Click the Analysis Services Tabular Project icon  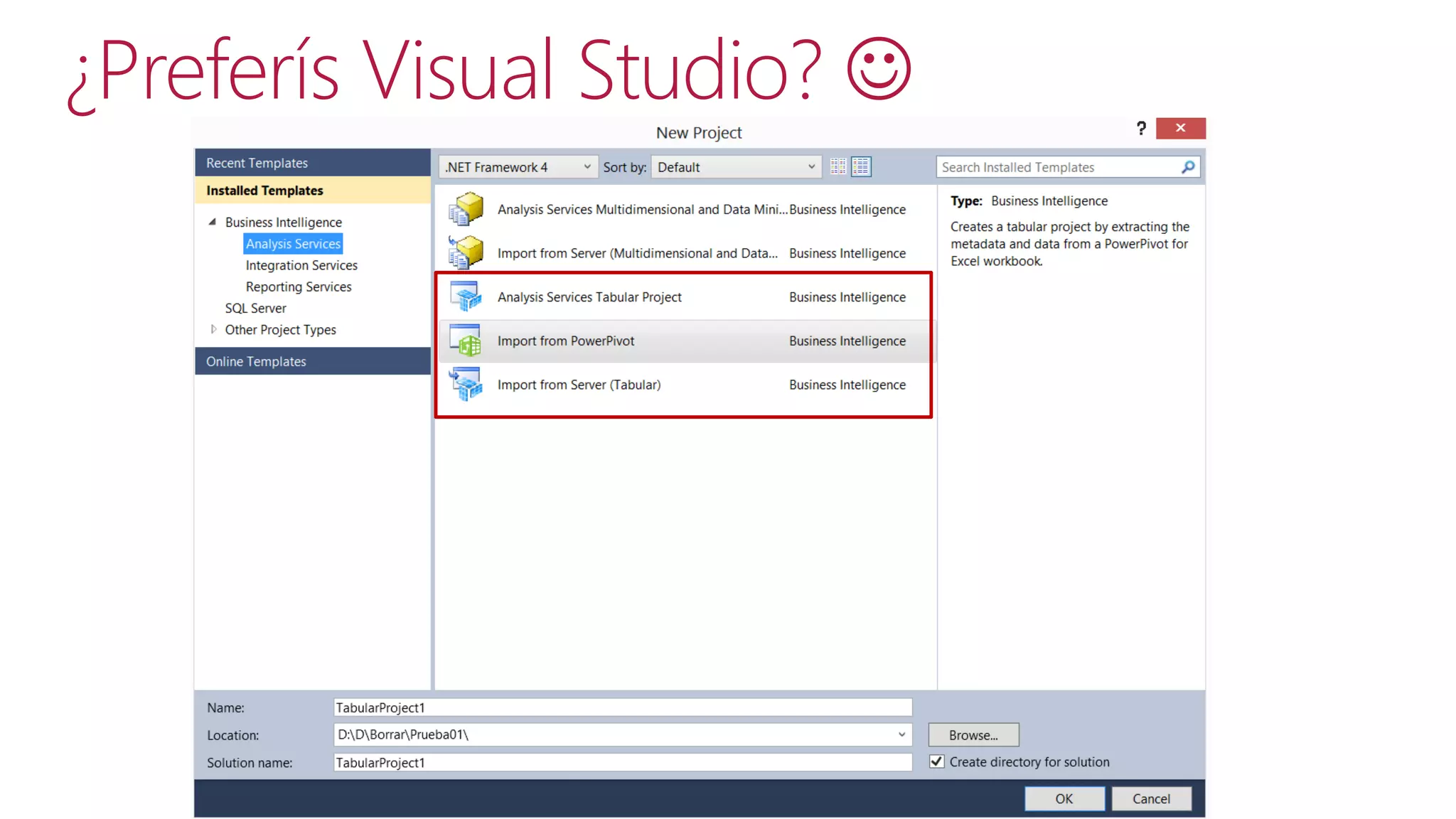coord(466,296)
